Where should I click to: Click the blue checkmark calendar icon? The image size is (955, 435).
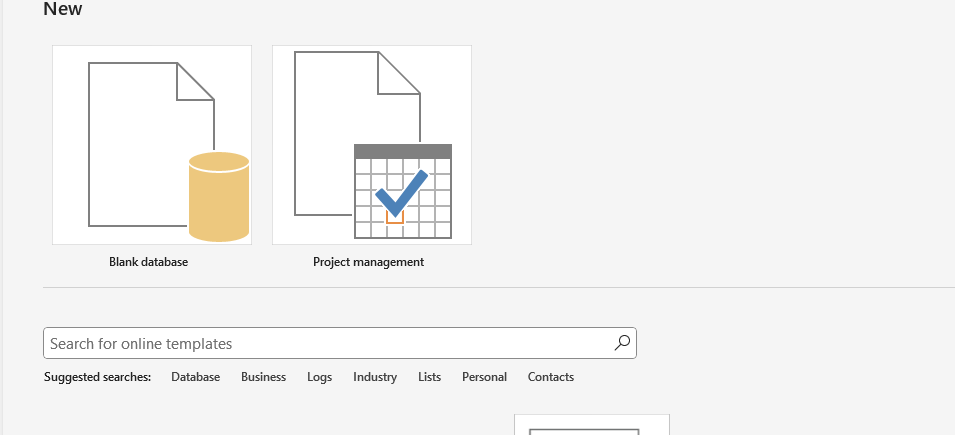point(403,191)
